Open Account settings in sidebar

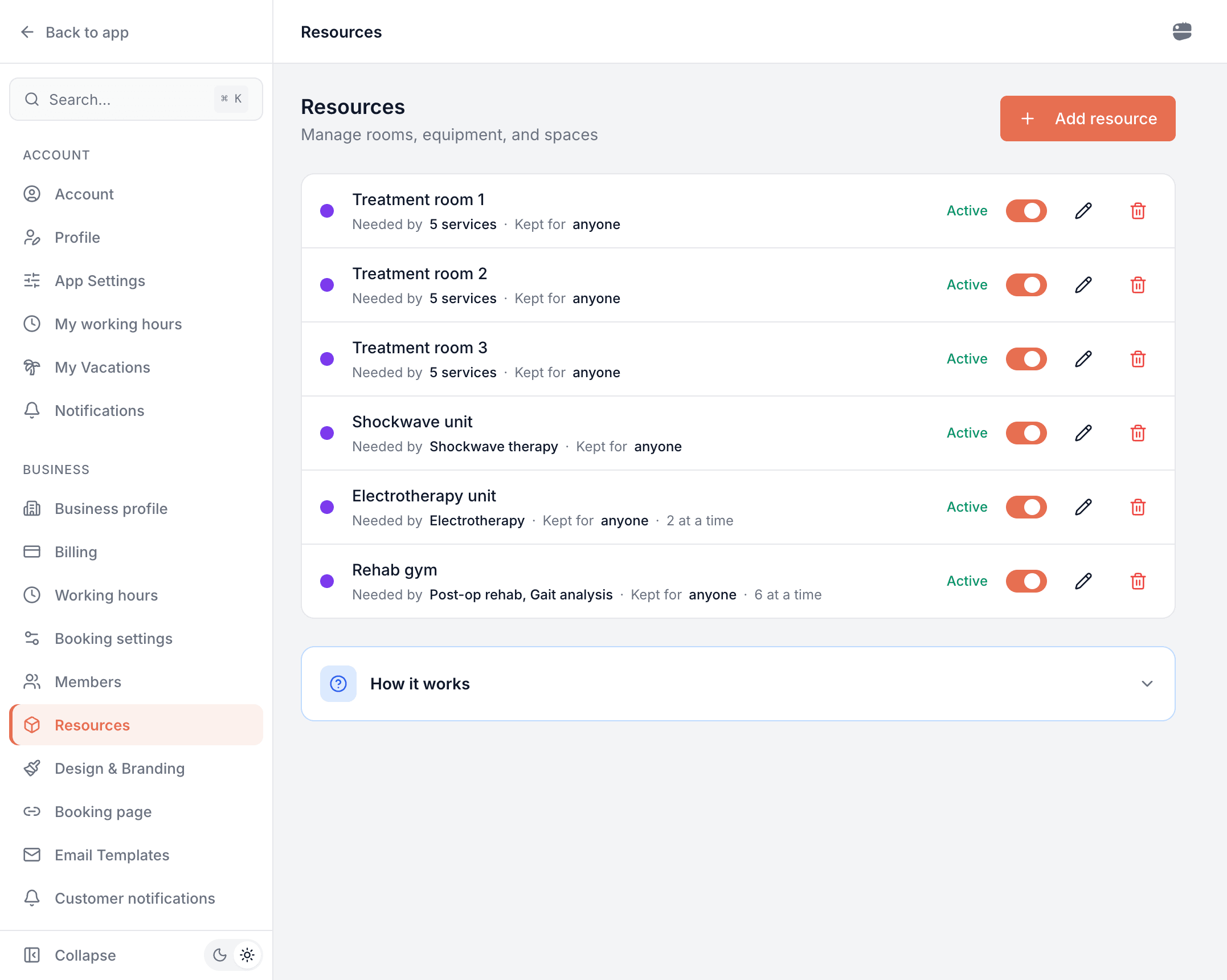point(136,194)
